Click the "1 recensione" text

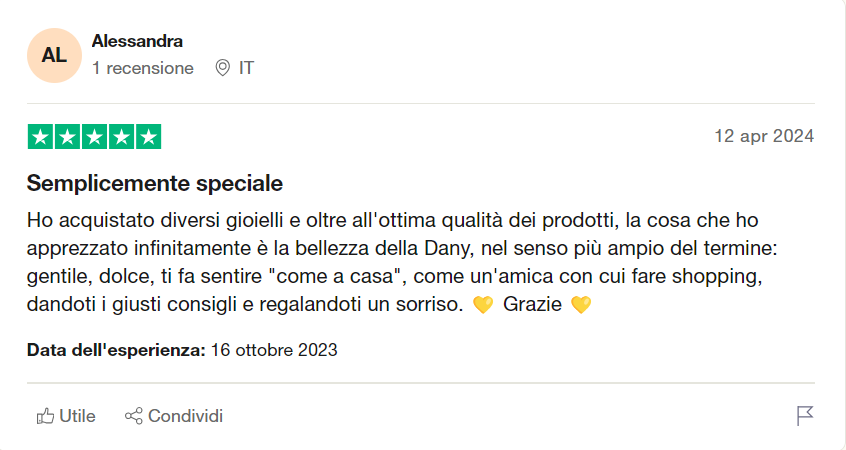coord(143,68)
